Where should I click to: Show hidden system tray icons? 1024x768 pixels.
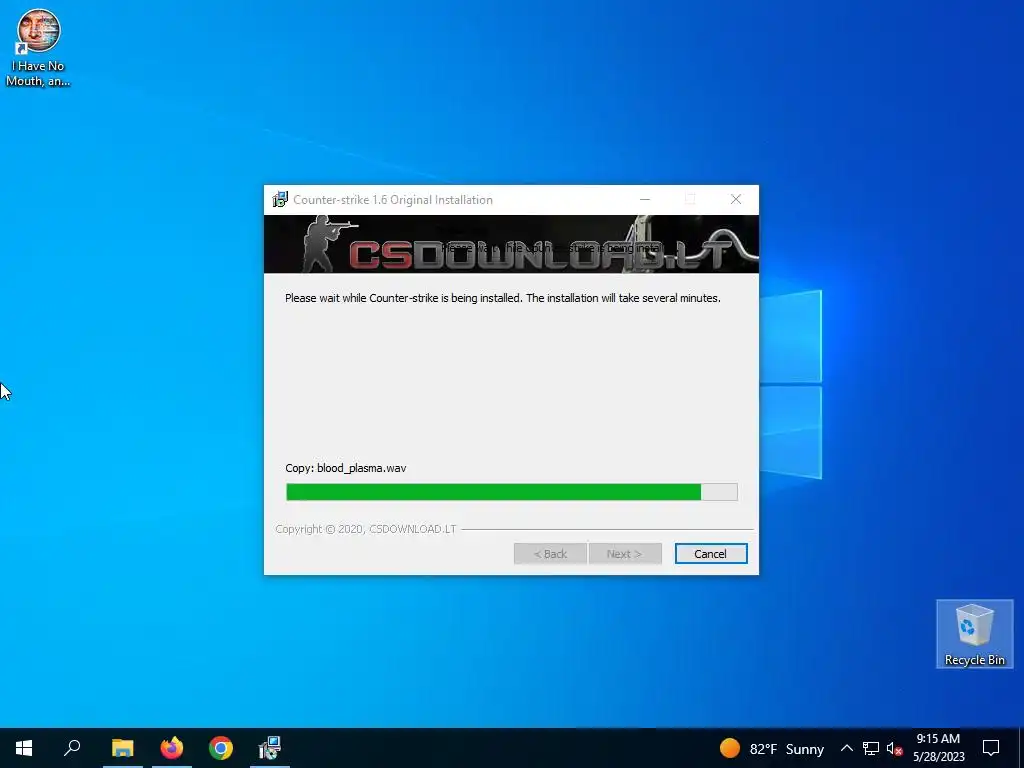846,748
